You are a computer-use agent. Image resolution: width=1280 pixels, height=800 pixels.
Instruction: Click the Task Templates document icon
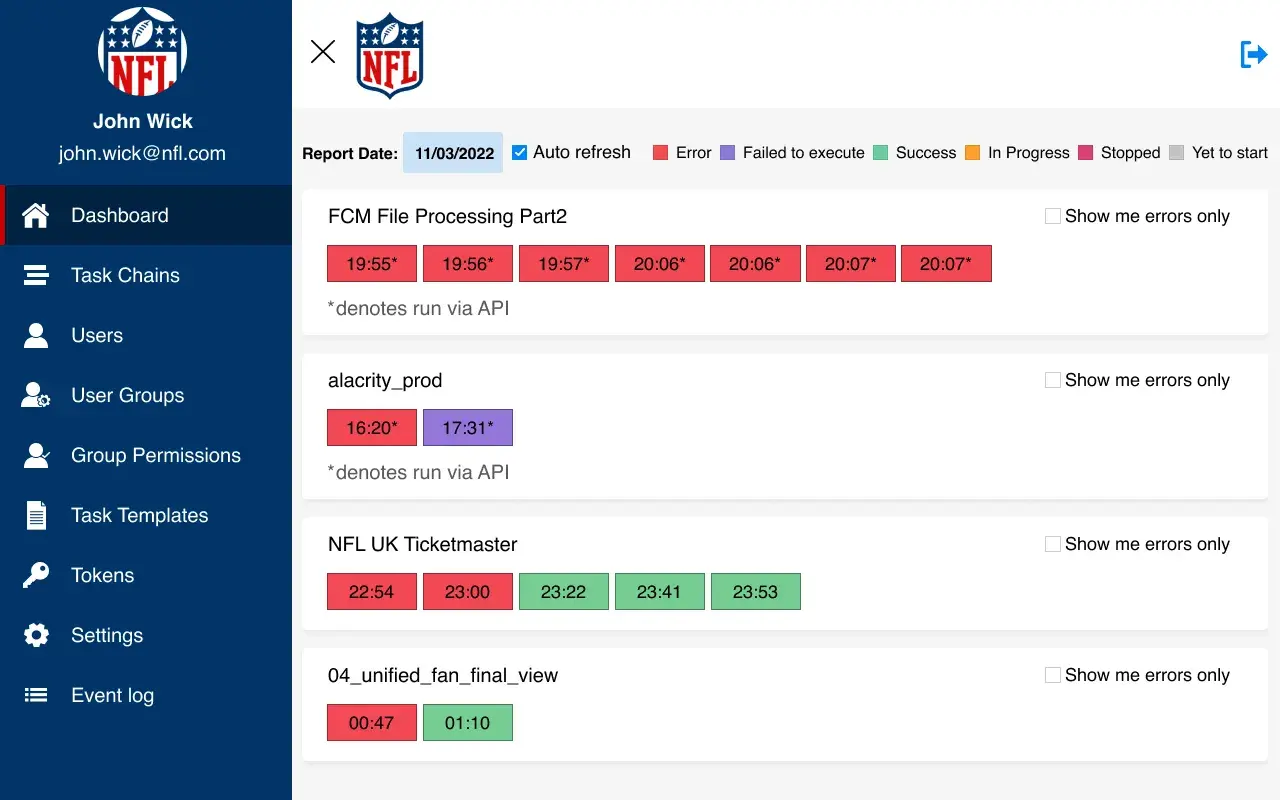click(36, 515)
